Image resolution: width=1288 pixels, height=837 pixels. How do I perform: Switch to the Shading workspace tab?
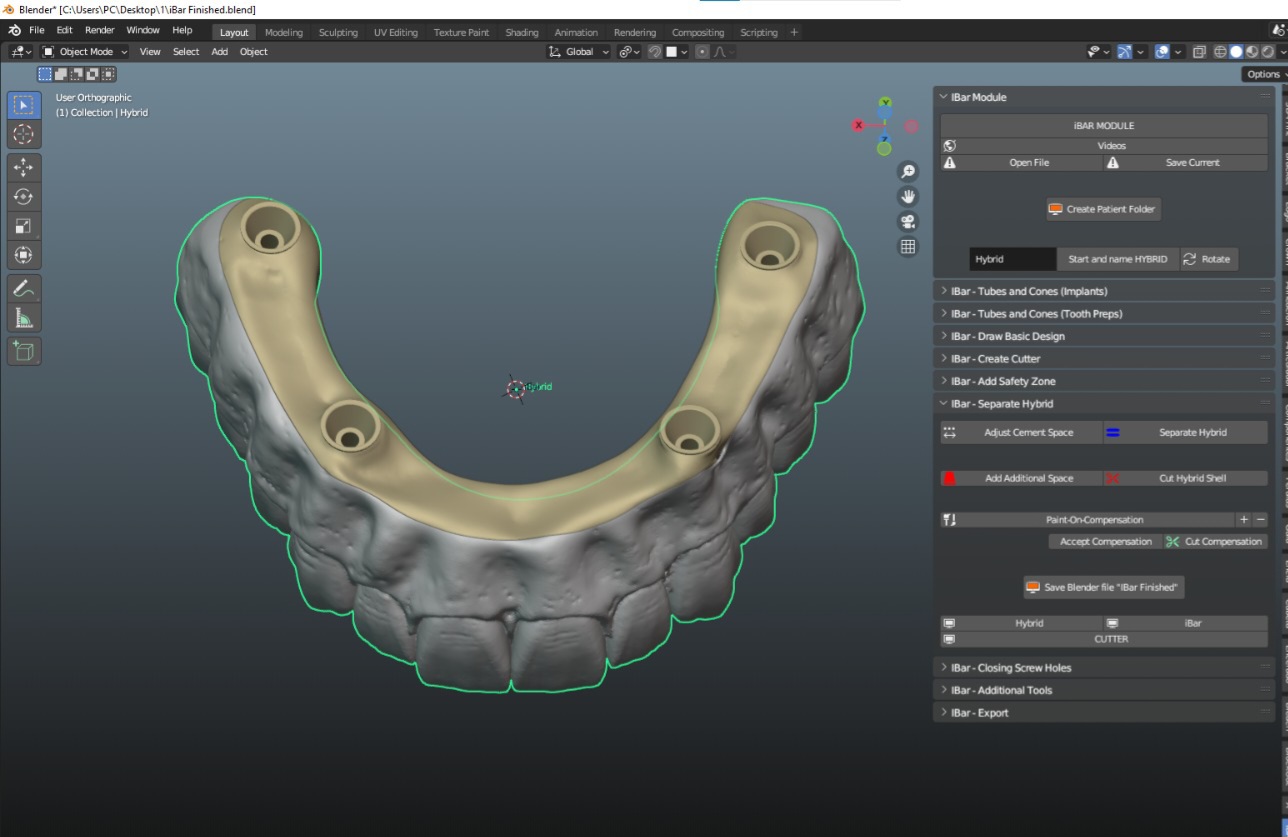(521, 32)
